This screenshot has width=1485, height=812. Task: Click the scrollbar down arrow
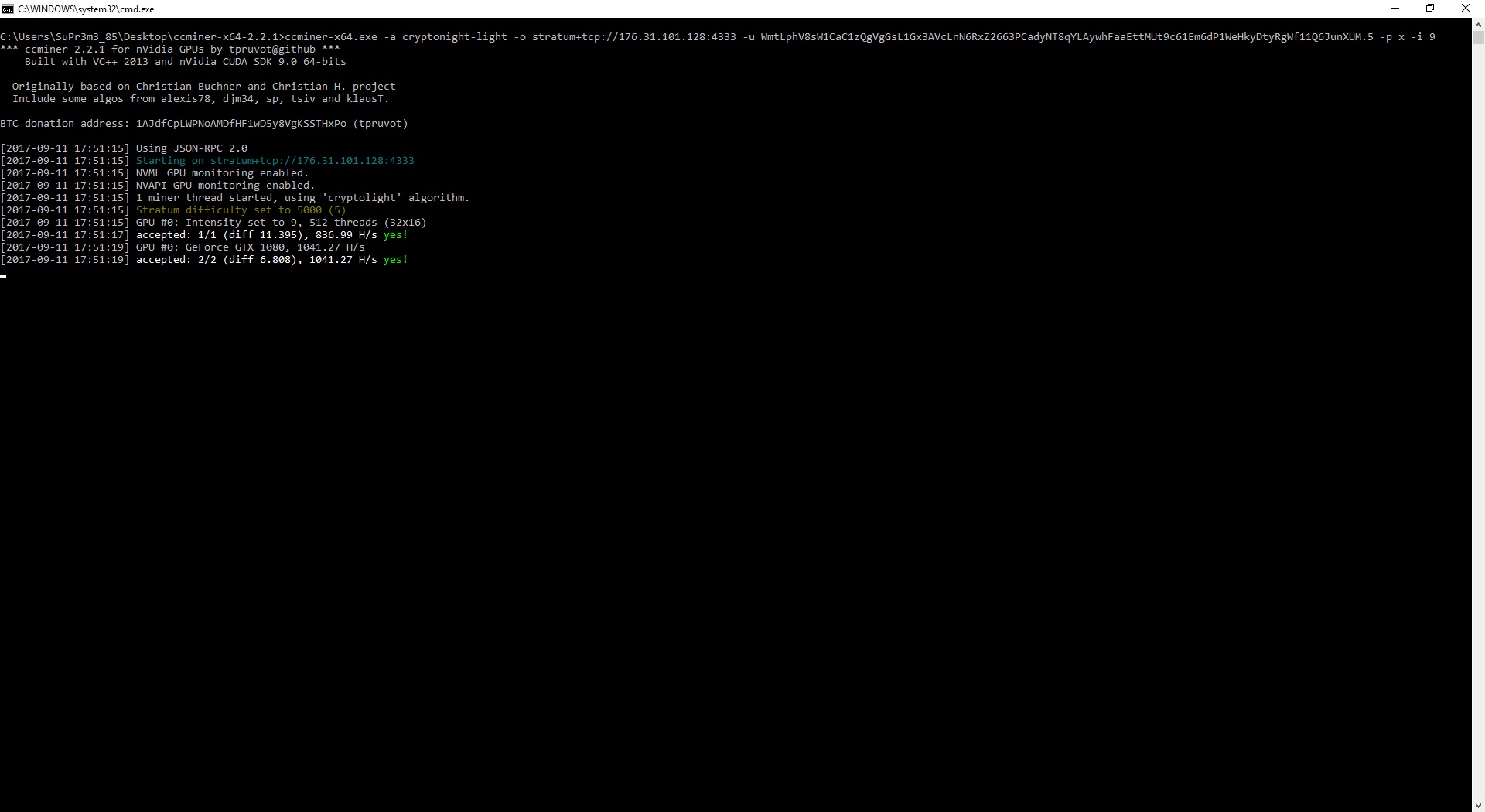click(1478, 805)
